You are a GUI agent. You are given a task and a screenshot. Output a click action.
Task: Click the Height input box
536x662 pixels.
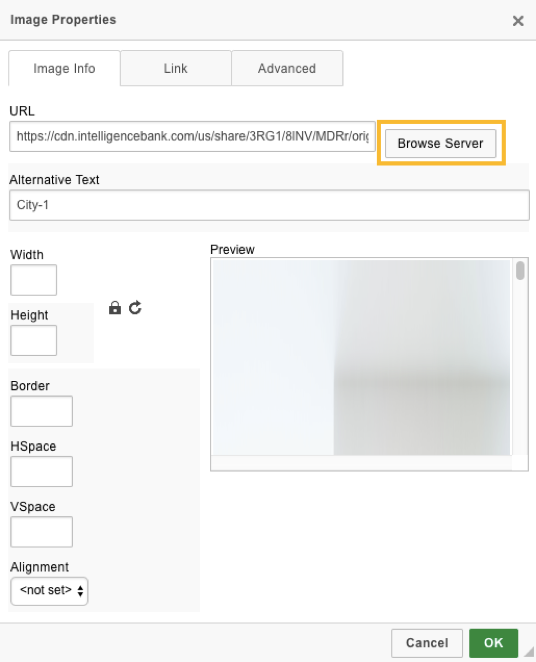click(33, 340)
